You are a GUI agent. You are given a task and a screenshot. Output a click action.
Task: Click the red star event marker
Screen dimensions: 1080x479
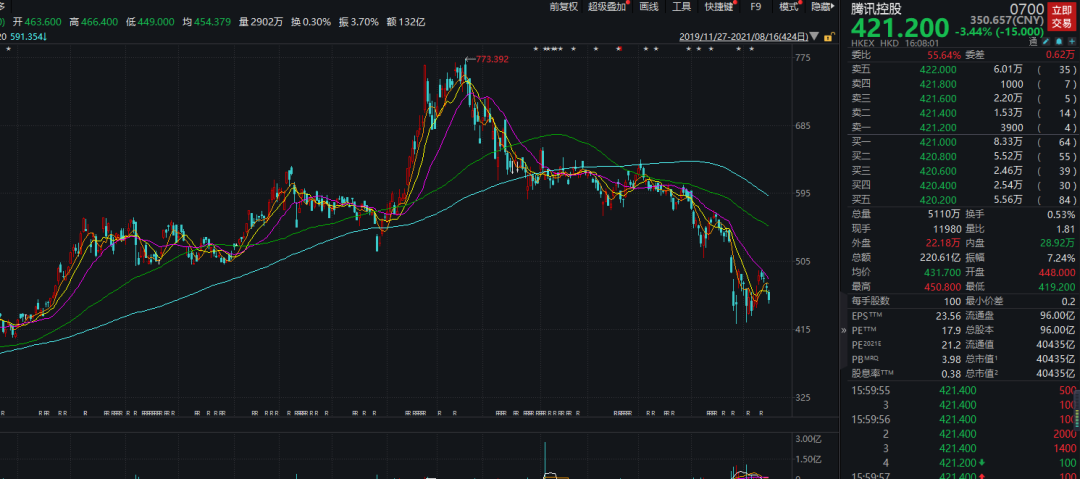(619, 49)
